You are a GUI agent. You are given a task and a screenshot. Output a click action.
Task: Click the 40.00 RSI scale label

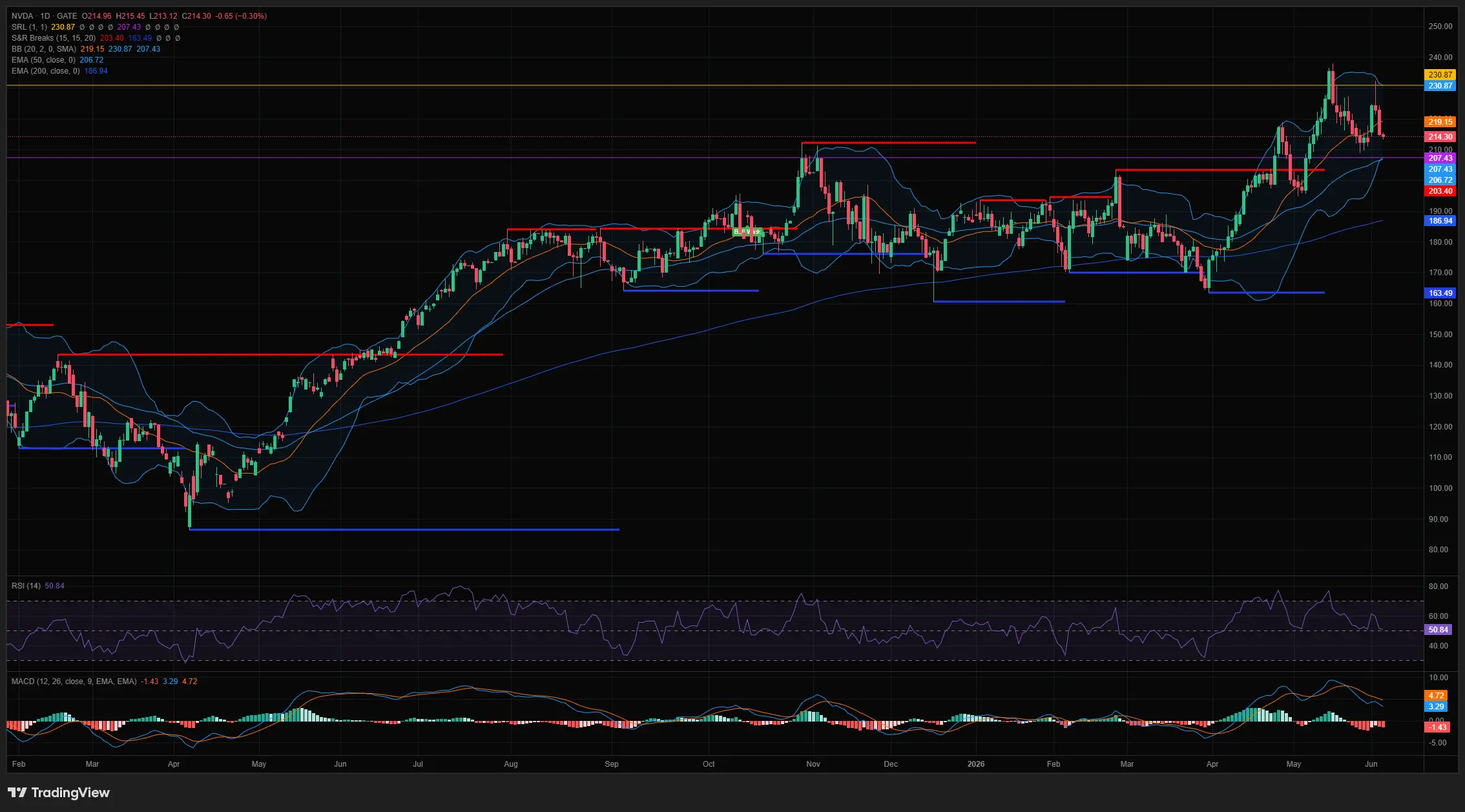(x=1439, y=646)
